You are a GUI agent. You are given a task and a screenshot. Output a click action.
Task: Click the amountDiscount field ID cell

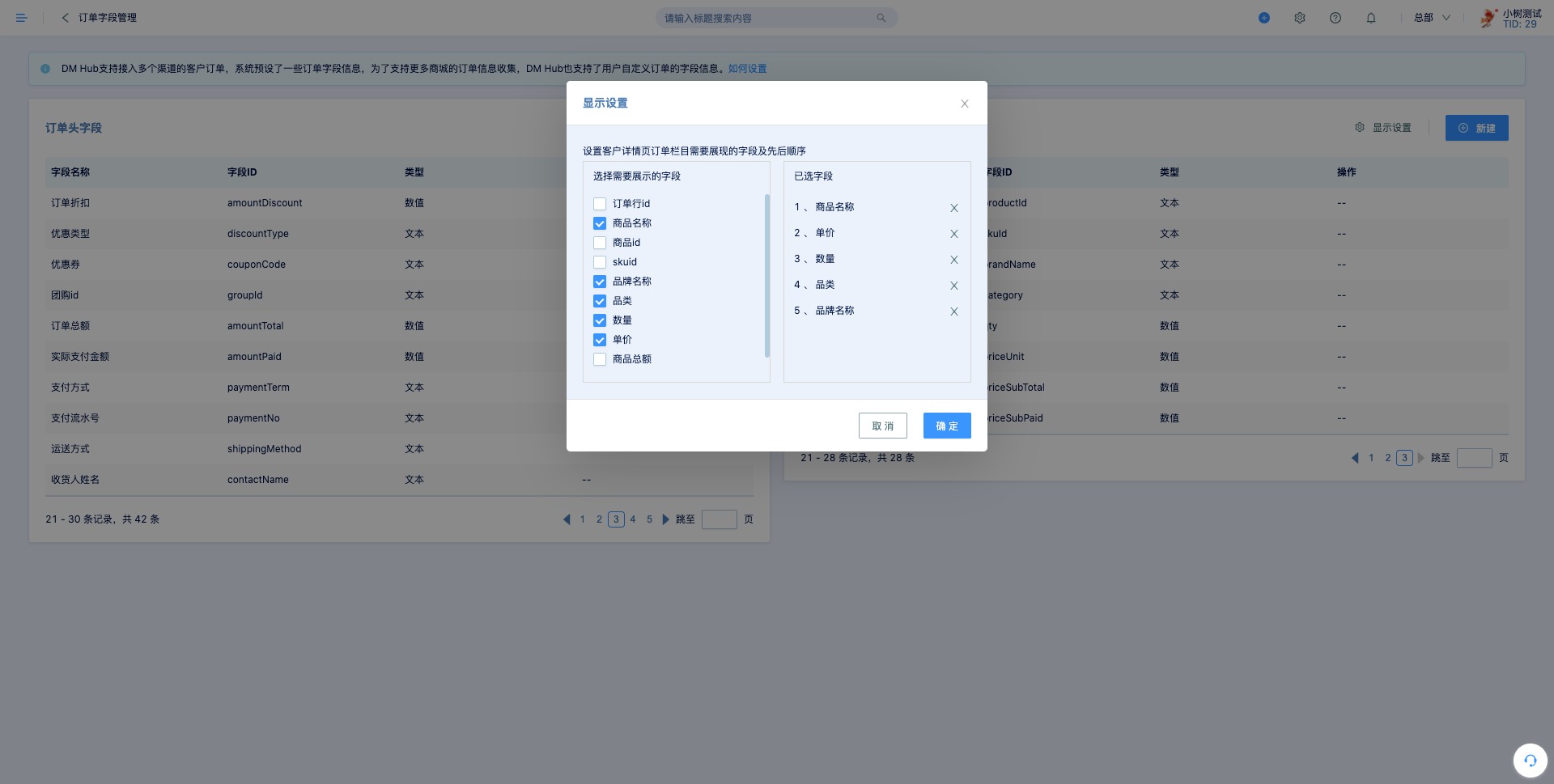tap(265, 203)
